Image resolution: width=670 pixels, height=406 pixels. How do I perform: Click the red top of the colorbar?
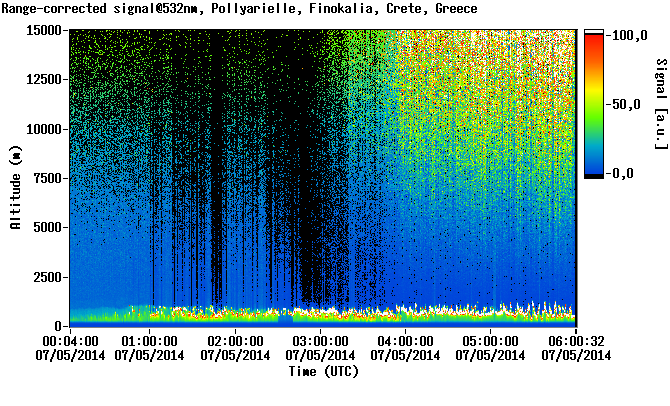pos(594,42)
